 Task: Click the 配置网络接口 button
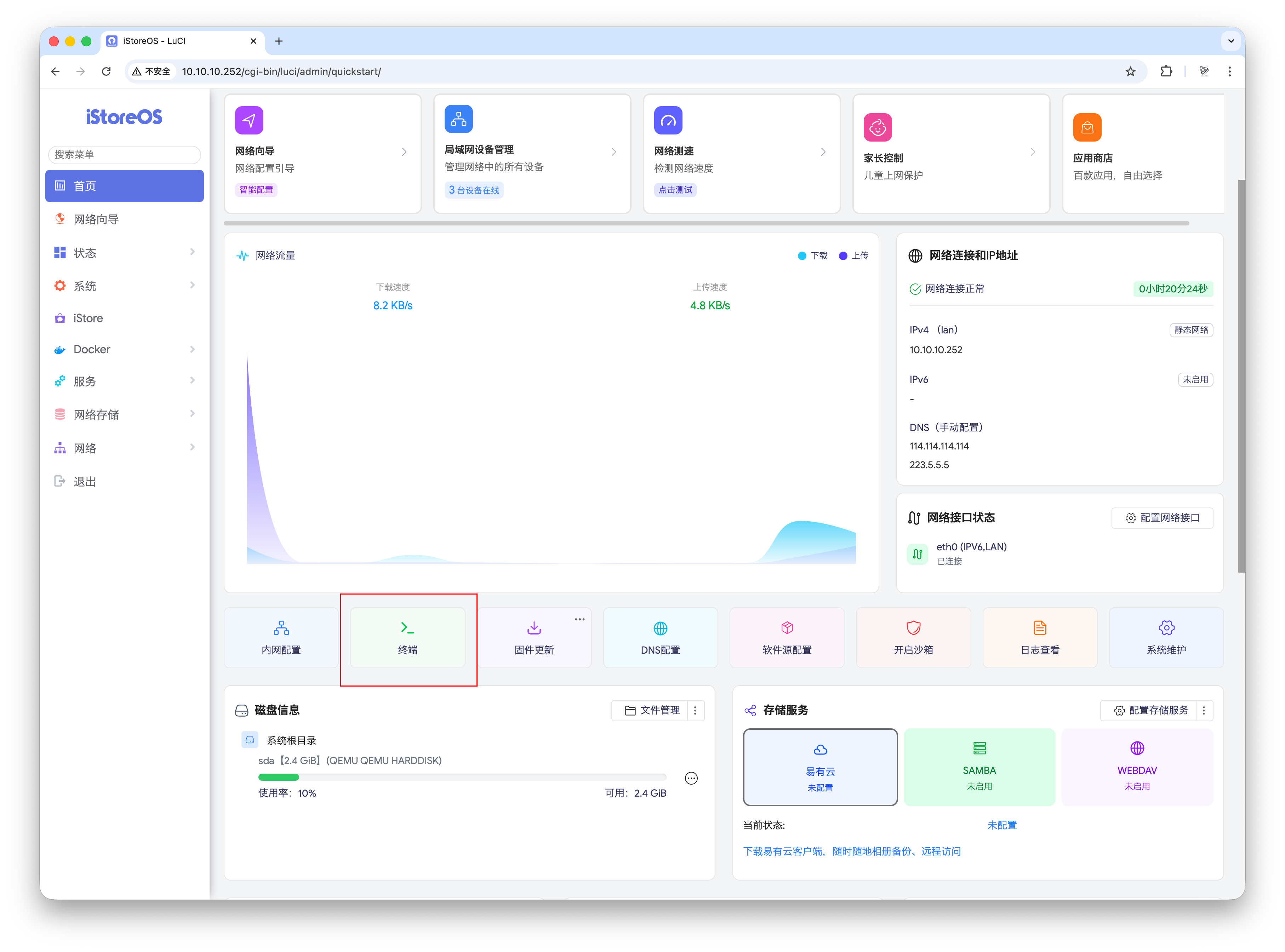1161,517
